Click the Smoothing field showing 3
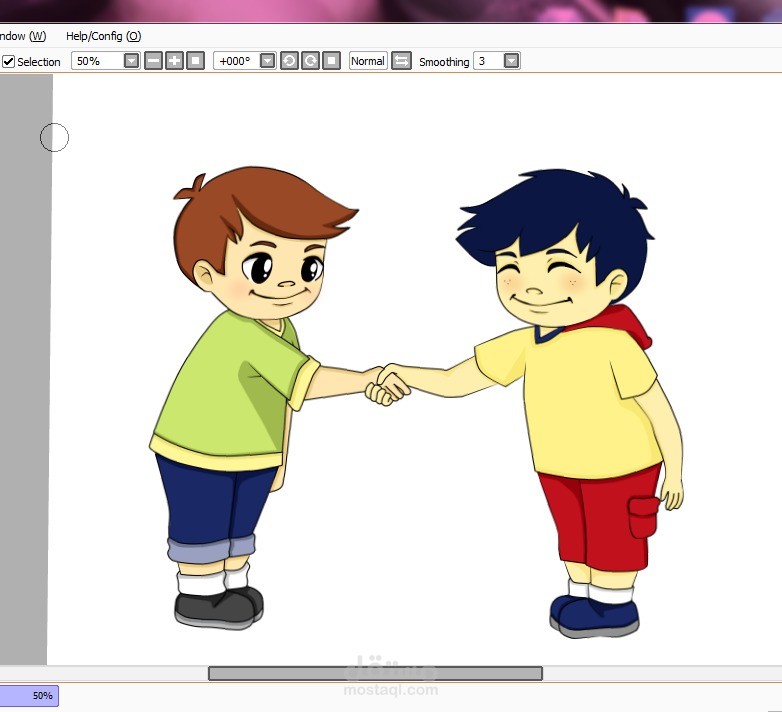This screenshot has width=782, height=712. pos(488,61)
